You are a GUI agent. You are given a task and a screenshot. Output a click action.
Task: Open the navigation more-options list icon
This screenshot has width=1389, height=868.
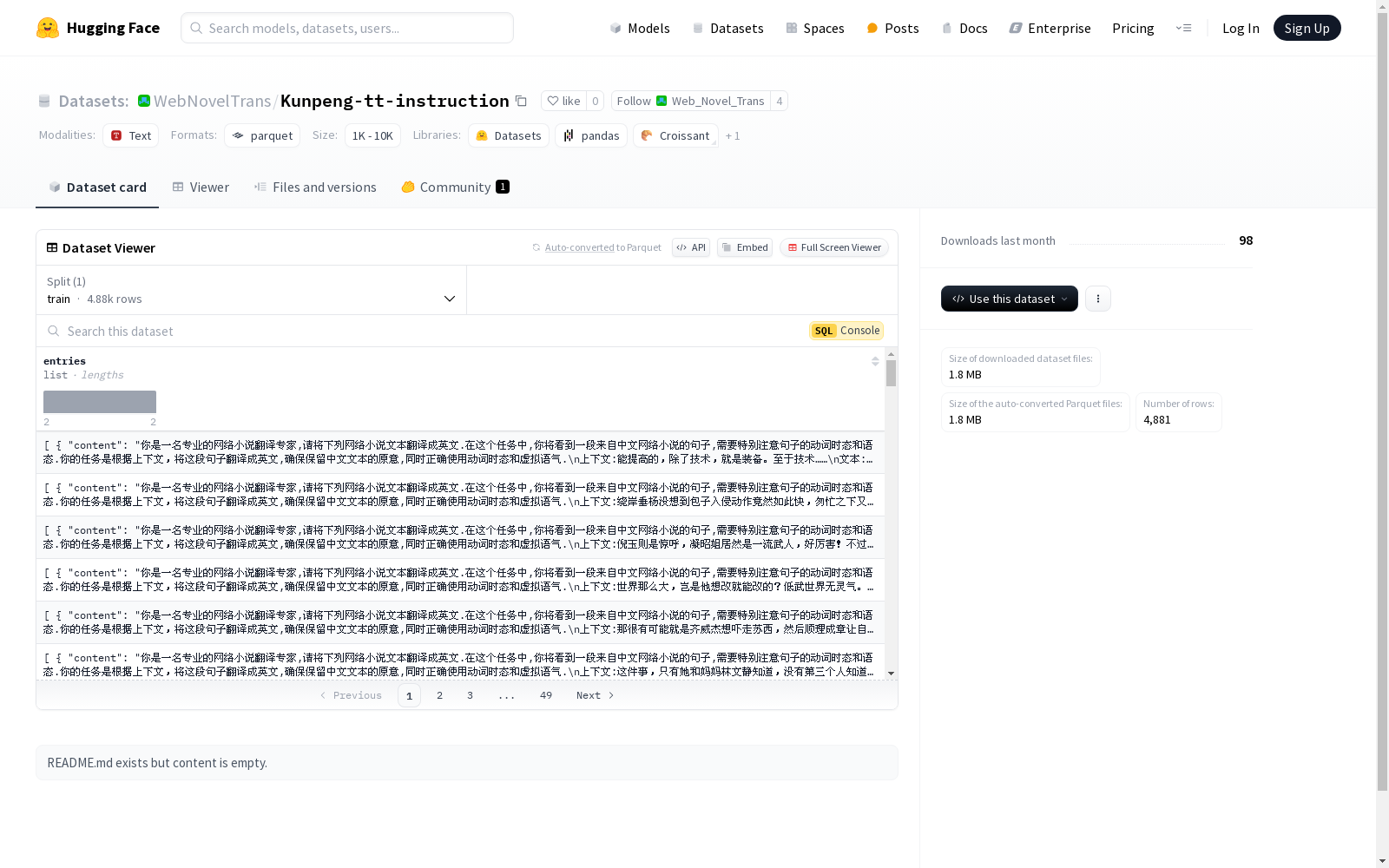click(1183, 28)
